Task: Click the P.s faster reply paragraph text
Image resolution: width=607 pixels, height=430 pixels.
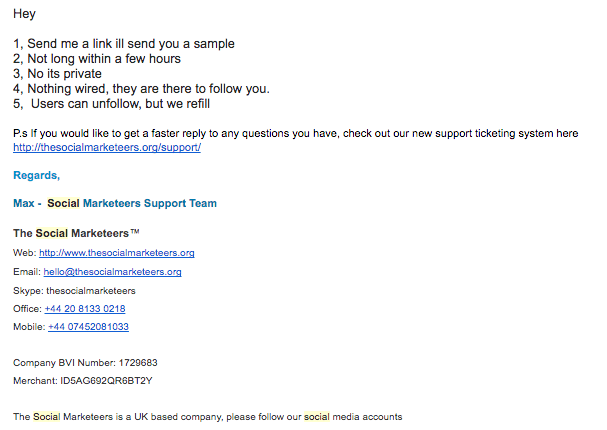Action: [296, 134]
